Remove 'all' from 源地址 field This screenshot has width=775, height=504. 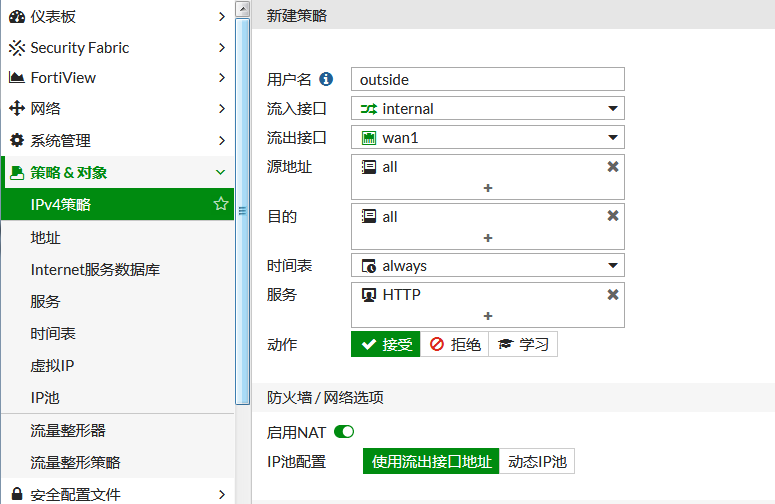coord(613,167)
